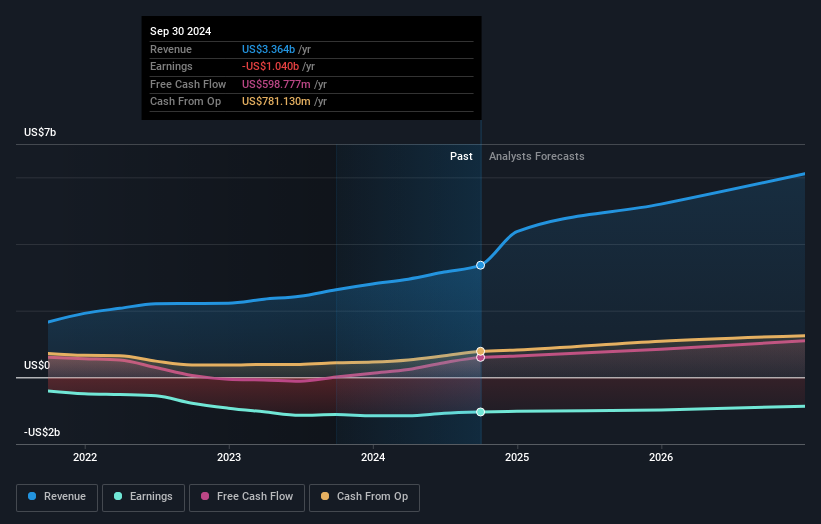821x524 pixels.
Task: Click the -US$2b y-axis label
Action: click(x=42, y=432)
